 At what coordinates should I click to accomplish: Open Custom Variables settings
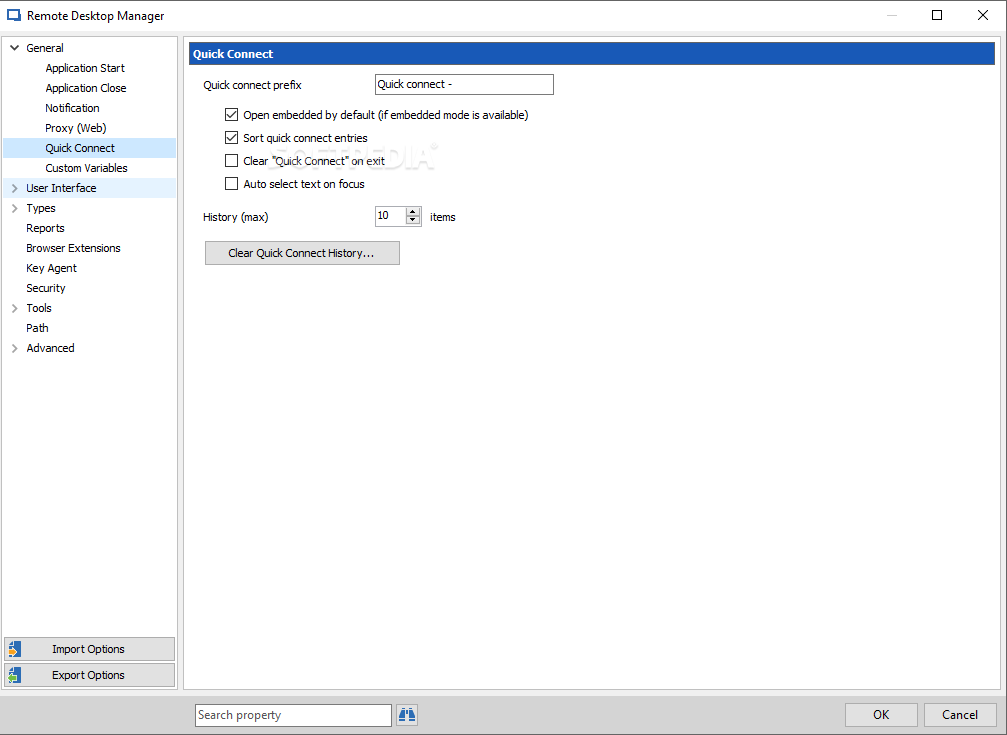(x=86, y=168)
